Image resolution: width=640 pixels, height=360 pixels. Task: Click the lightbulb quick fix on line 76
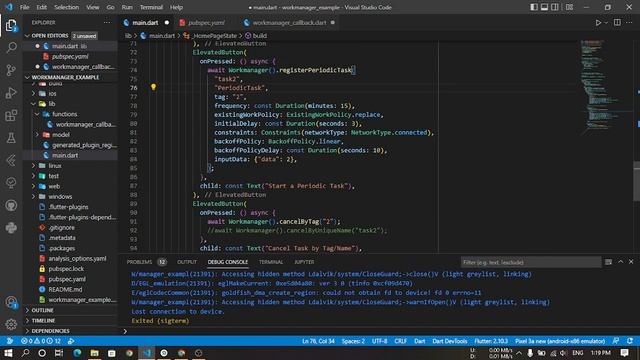153,87
